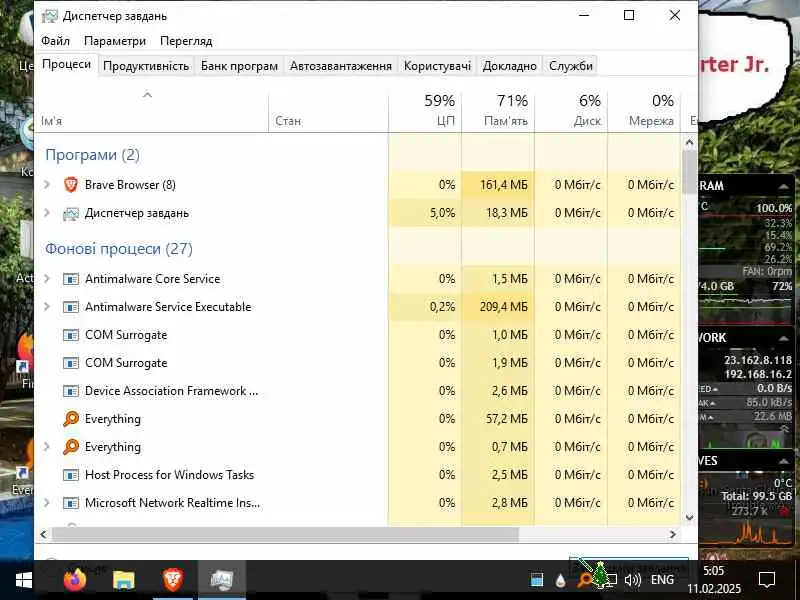Screen dimensions: 800x600
Task: Click the horizontal scrollbar thumb
Action: 285,534
